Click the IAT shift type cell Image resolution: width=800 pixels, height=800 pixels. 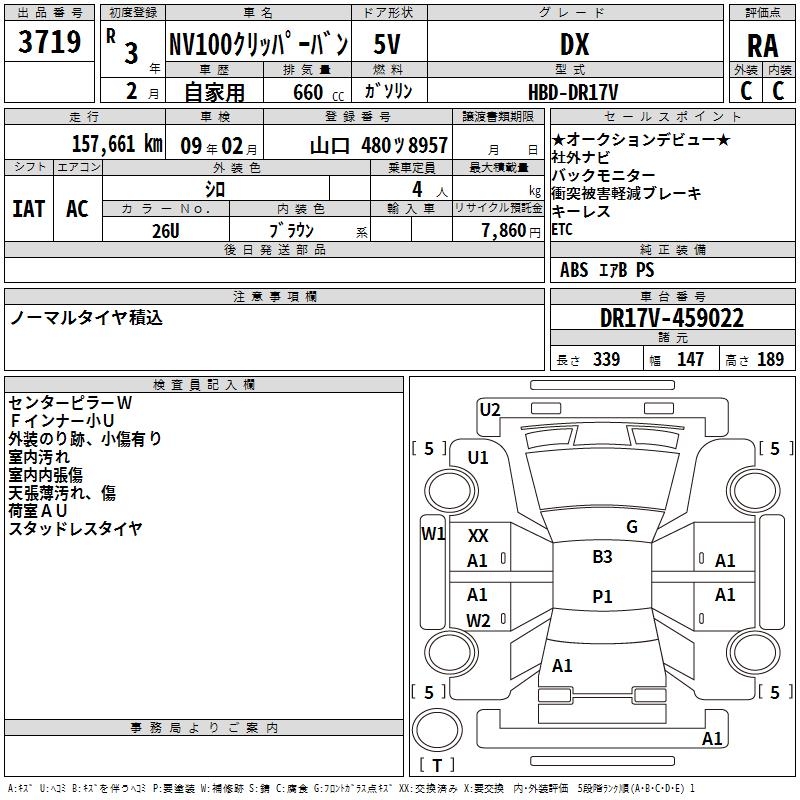(29, 209)
